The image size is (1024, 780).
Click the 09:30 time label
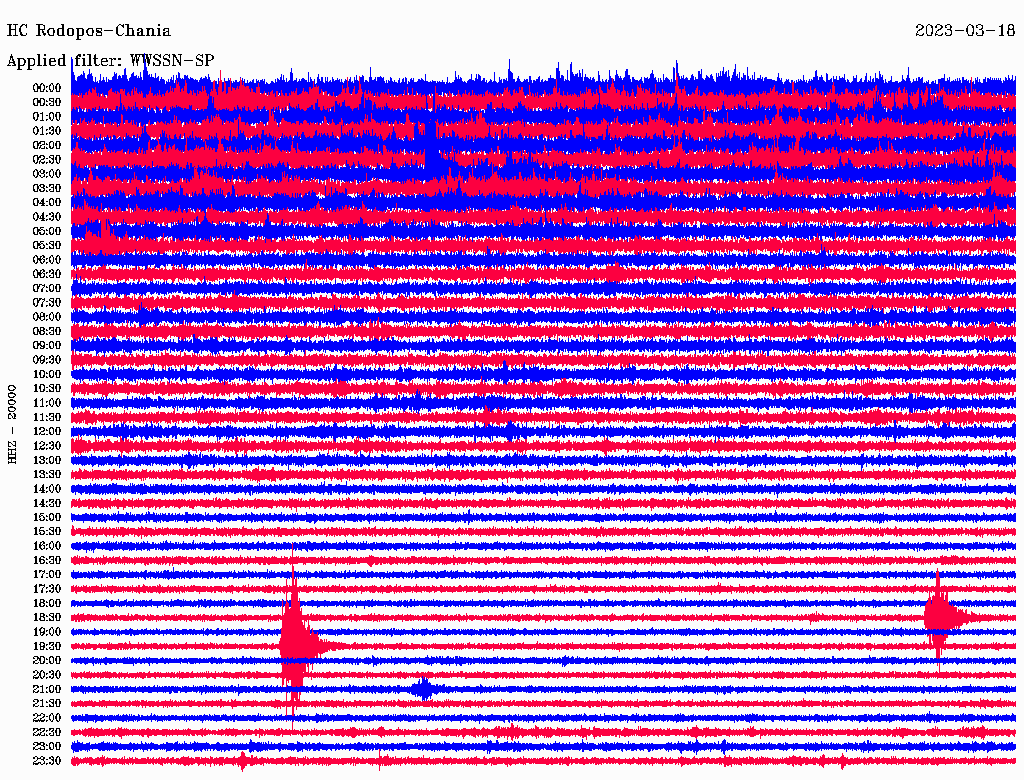47,360
